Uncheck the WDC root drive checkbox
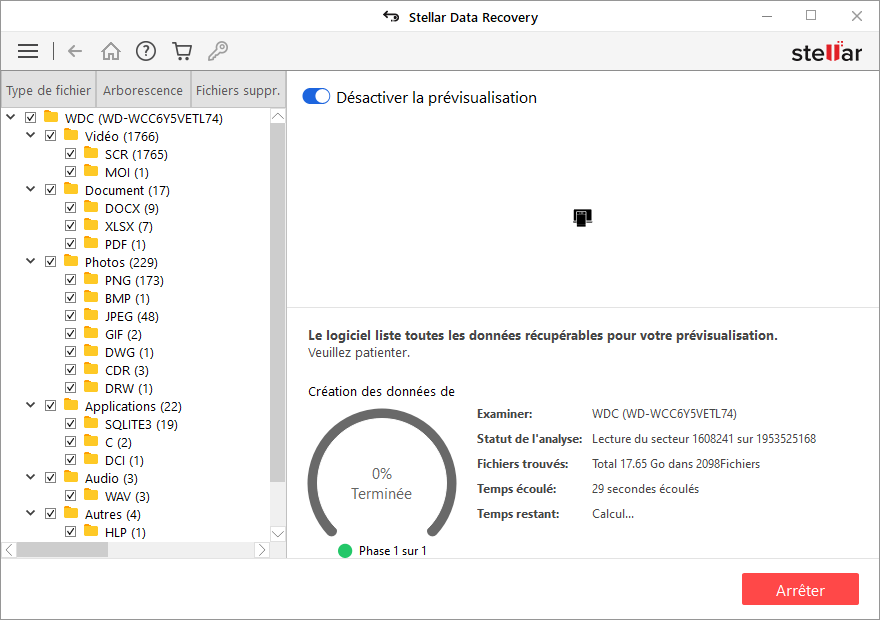This screenshot has width=880, height=620. click(30, 118)
